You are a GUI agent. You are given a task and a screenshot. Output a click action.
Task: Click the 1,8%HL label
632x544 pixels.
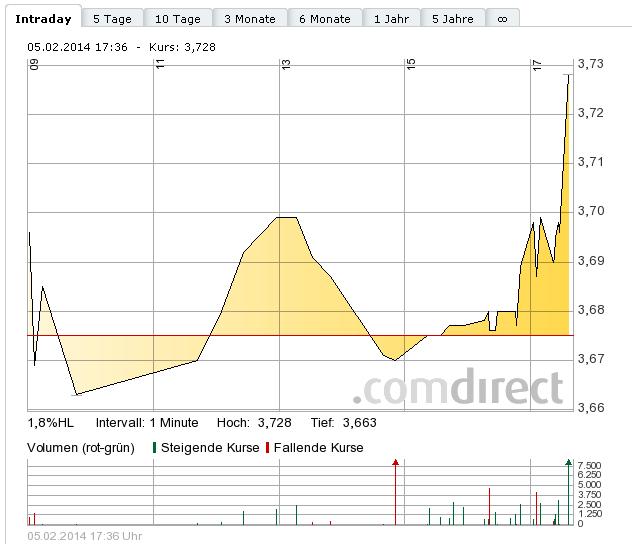pos(50,423)
